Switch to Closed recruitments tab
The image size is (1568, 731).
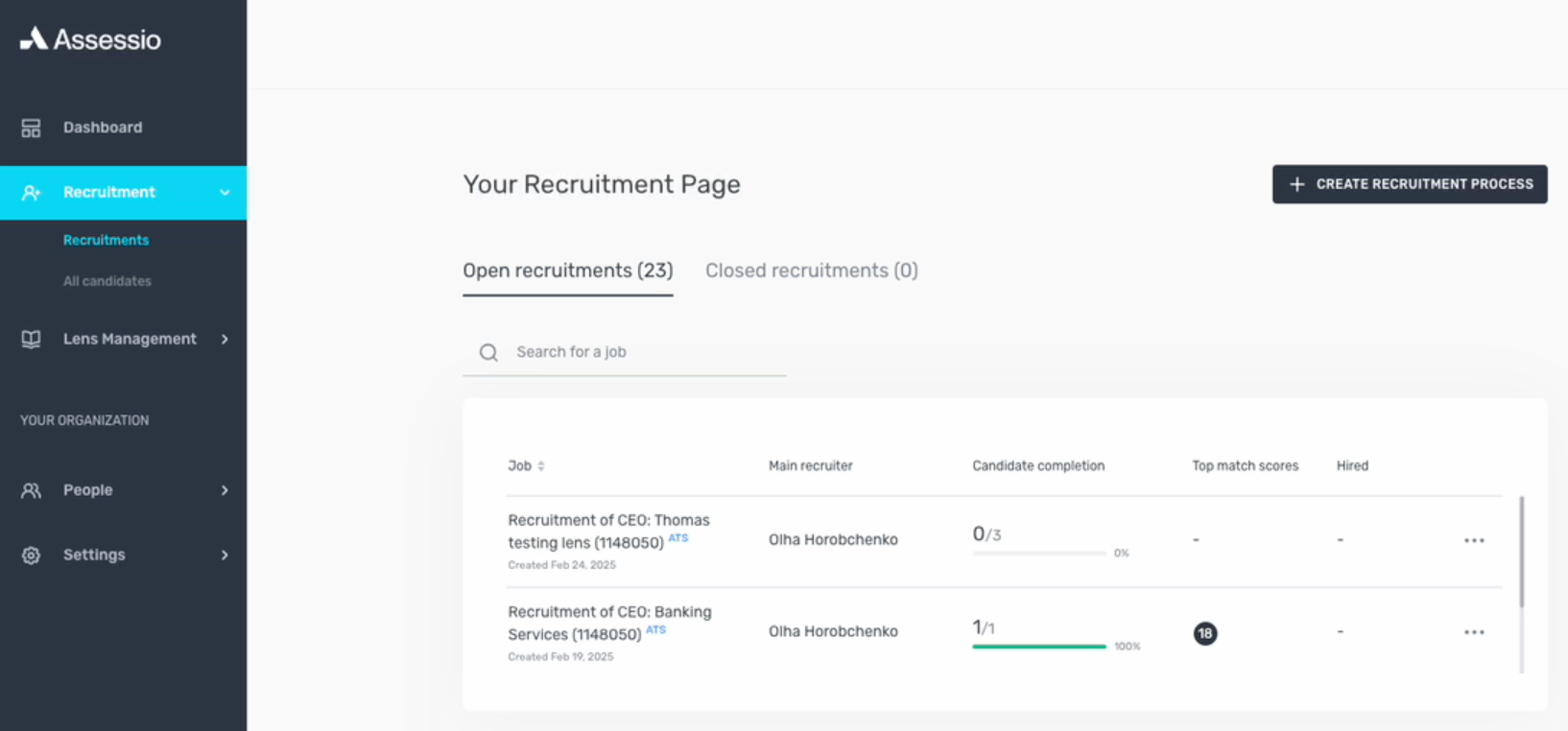pos(811,271)
